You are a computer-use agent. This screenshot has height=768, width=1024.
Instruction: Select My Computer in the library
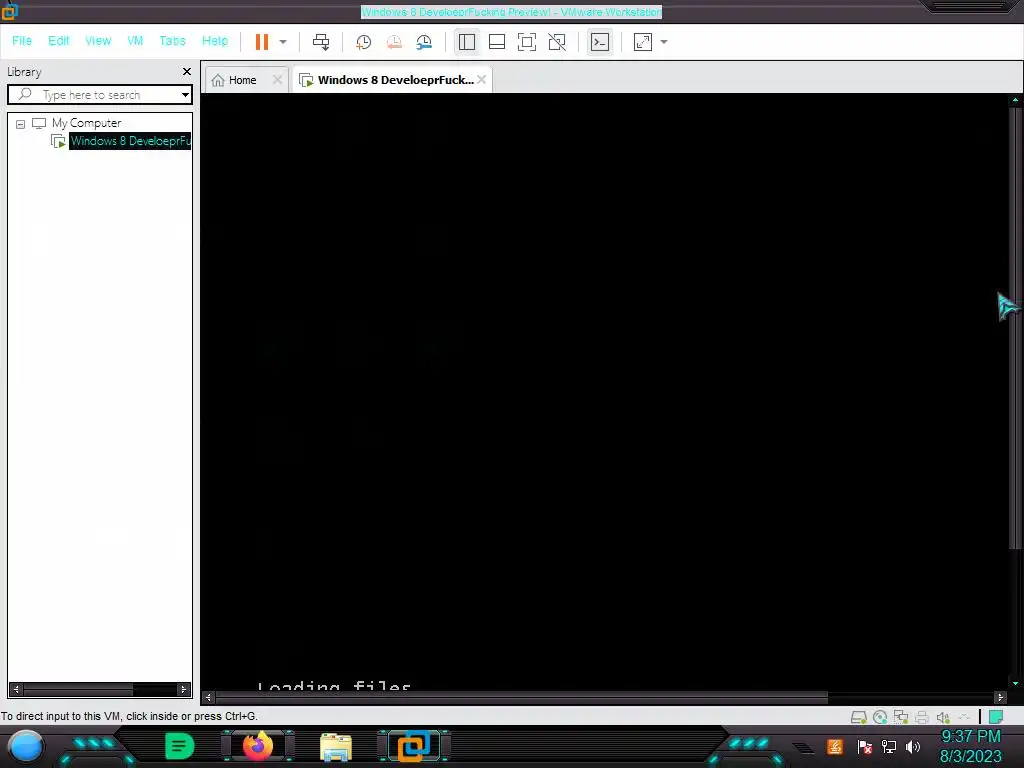[x=86, y=123]
